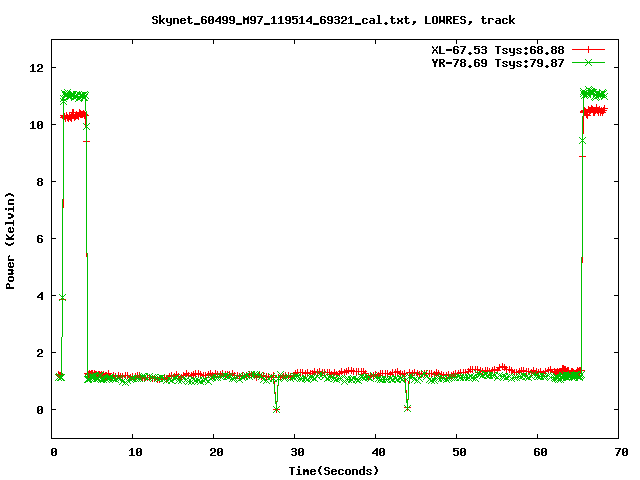This screenshot has height=480, width=640.
Task: Click the y-axis tick label 6
Action: point(41,239)
